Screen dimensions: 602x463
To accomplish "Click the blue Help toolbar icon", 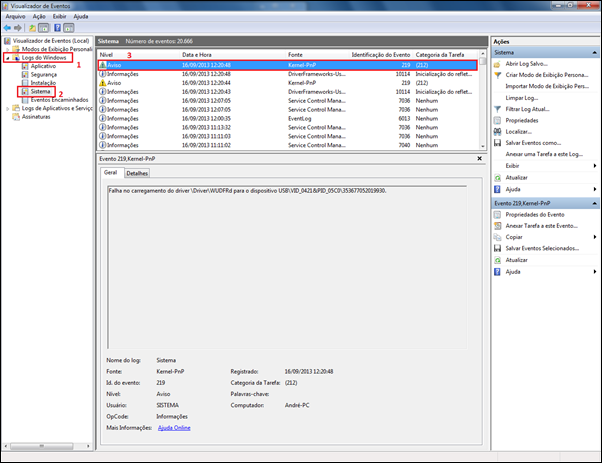I will pos(57,28).
